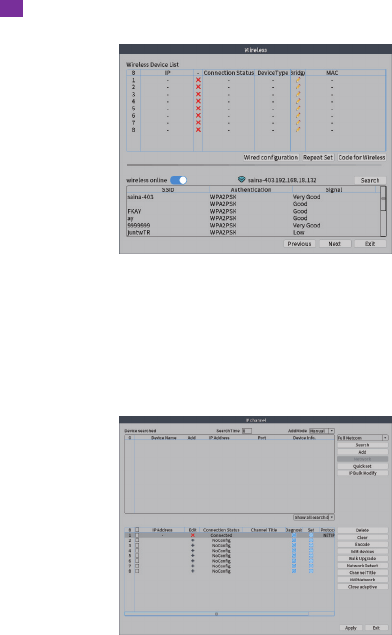Click the red X icon on wireless device 3
The height and width of the screenshot is (635, 392).
pyautogui.click(x=198, y=94)
